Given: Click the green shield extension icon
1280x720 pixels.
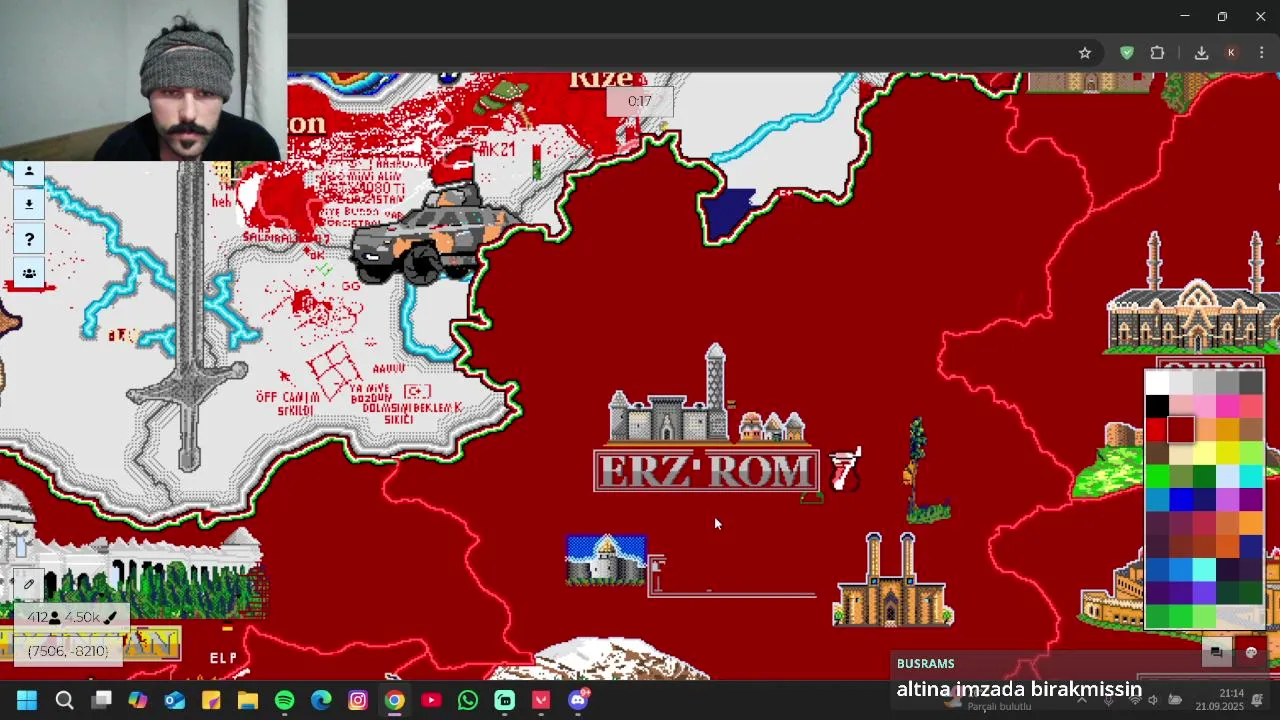Looking at the screenshot, I should coord(1127,53).
